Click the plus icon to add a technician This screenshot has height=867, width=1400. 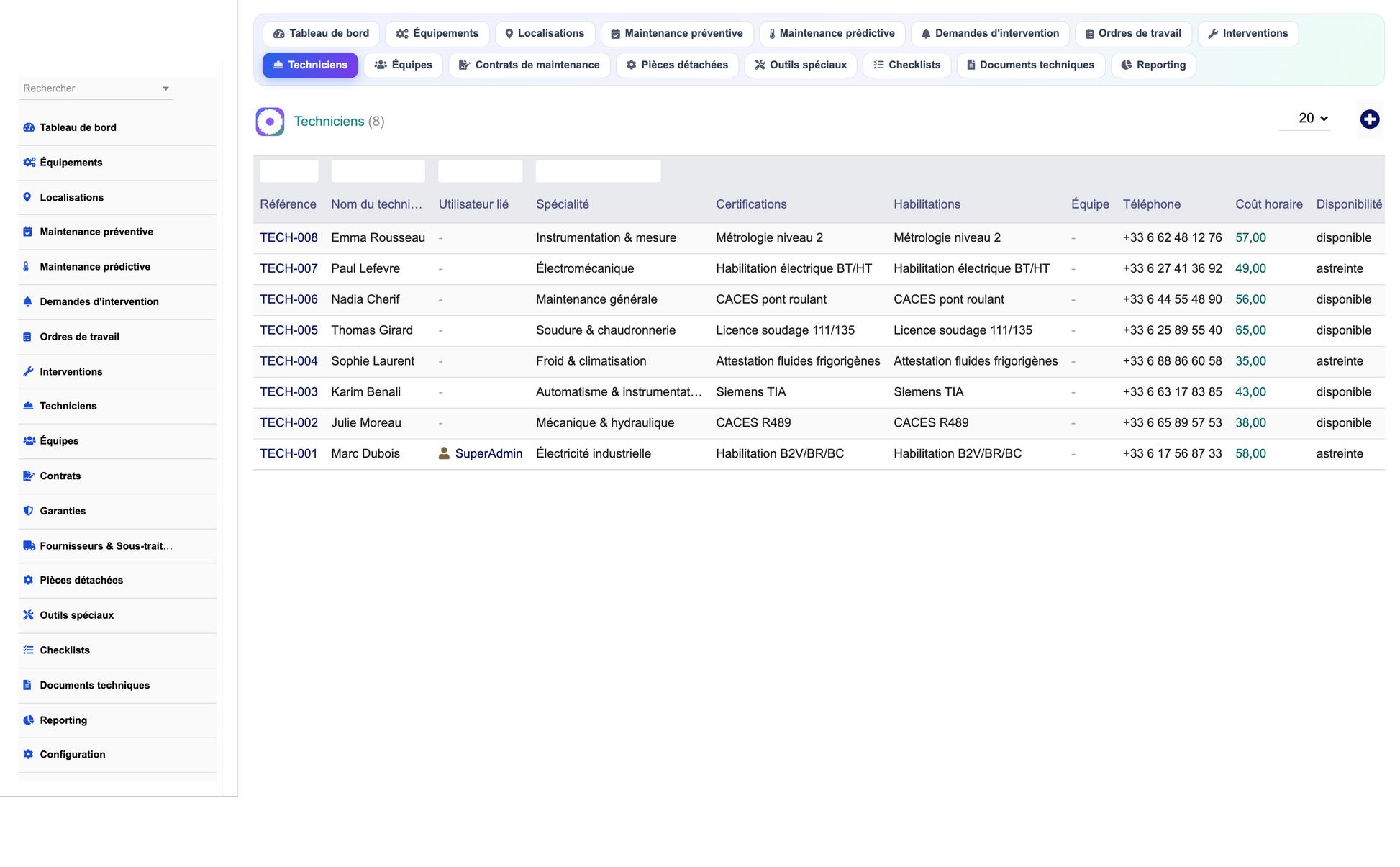(x=1369, y=119)
